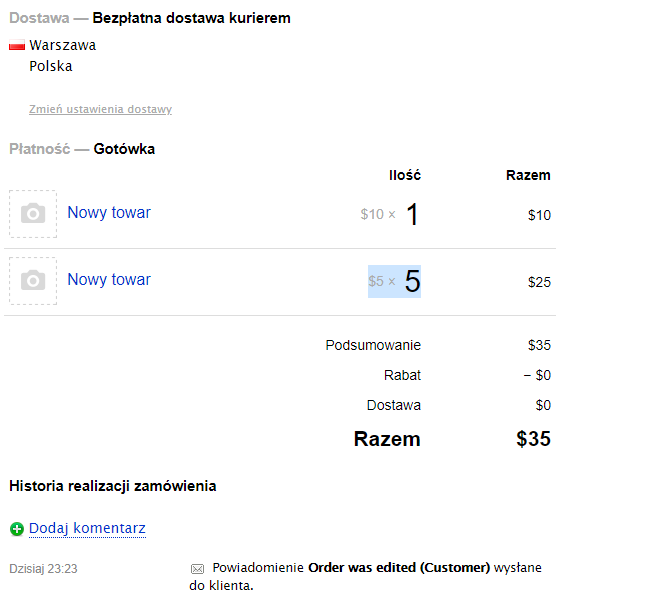Click the bold Razem grand total $35
The width and height of the screenshot is (645, 604).
click(533, 439)
